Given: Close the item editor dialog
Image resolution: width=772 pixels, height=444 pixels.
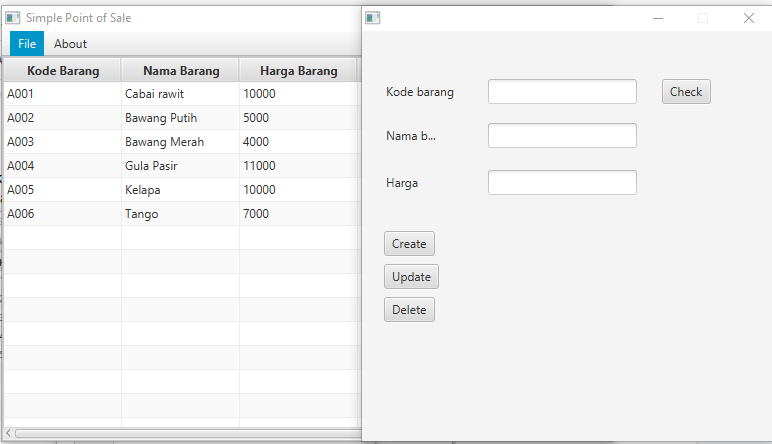Looking at the screenshot, I should [749, 18].
